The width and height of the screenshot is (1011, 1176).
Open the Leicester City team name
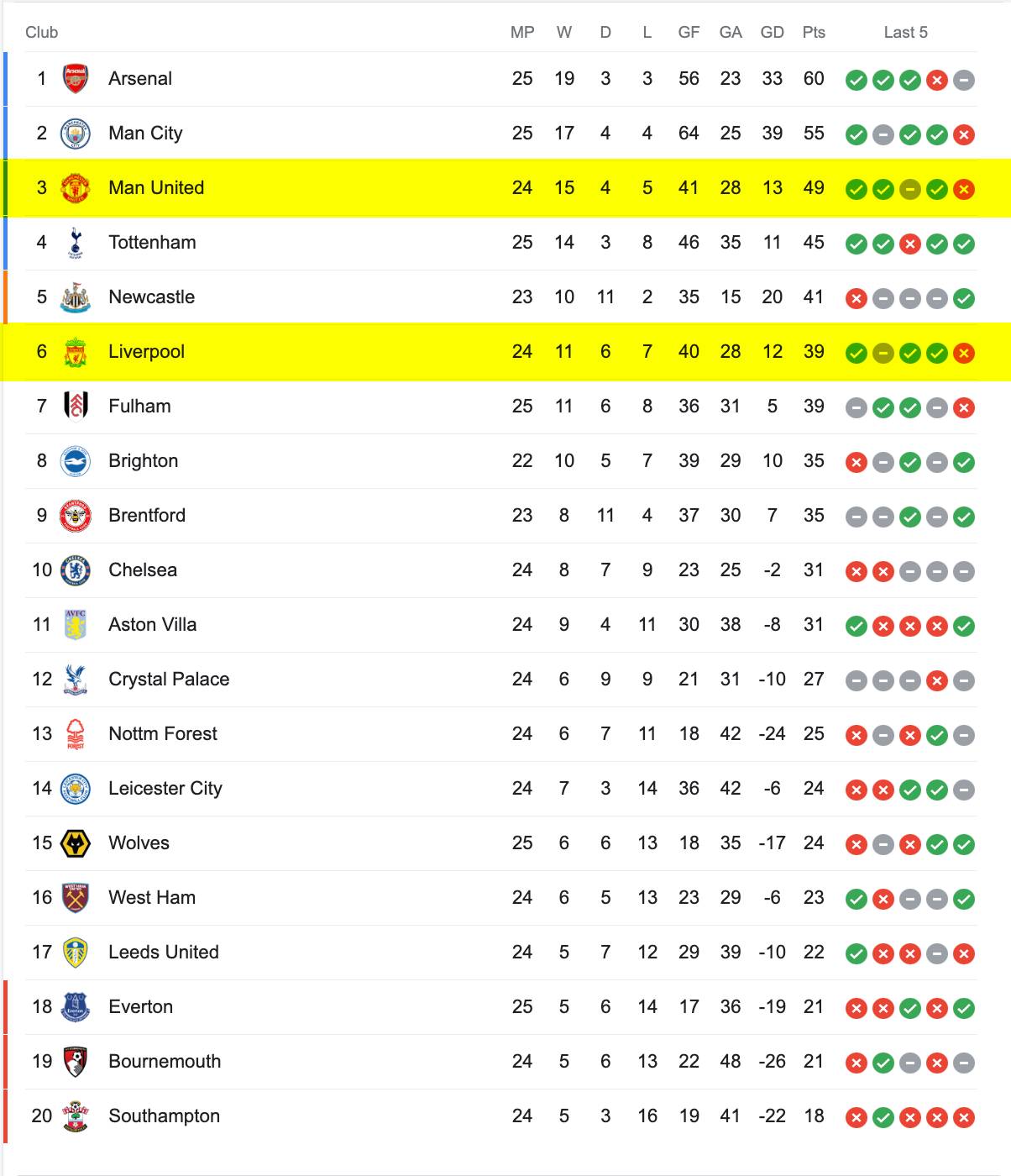coord(165,789)
